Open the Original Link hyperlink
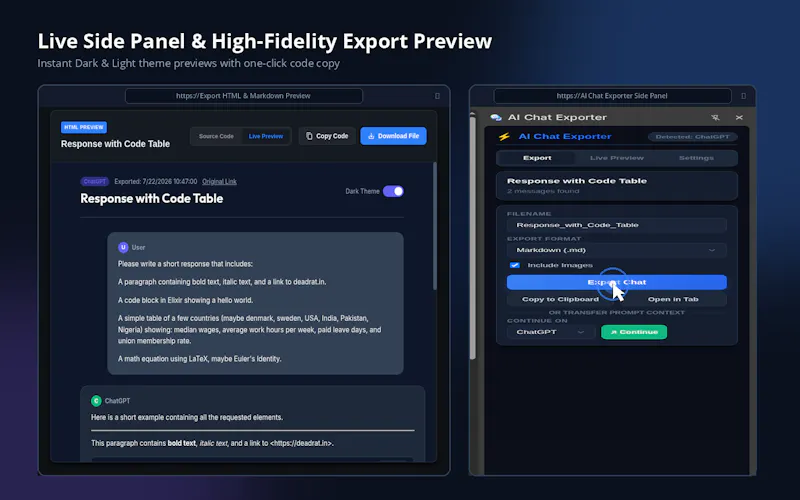800x500 pixels. 219,182
